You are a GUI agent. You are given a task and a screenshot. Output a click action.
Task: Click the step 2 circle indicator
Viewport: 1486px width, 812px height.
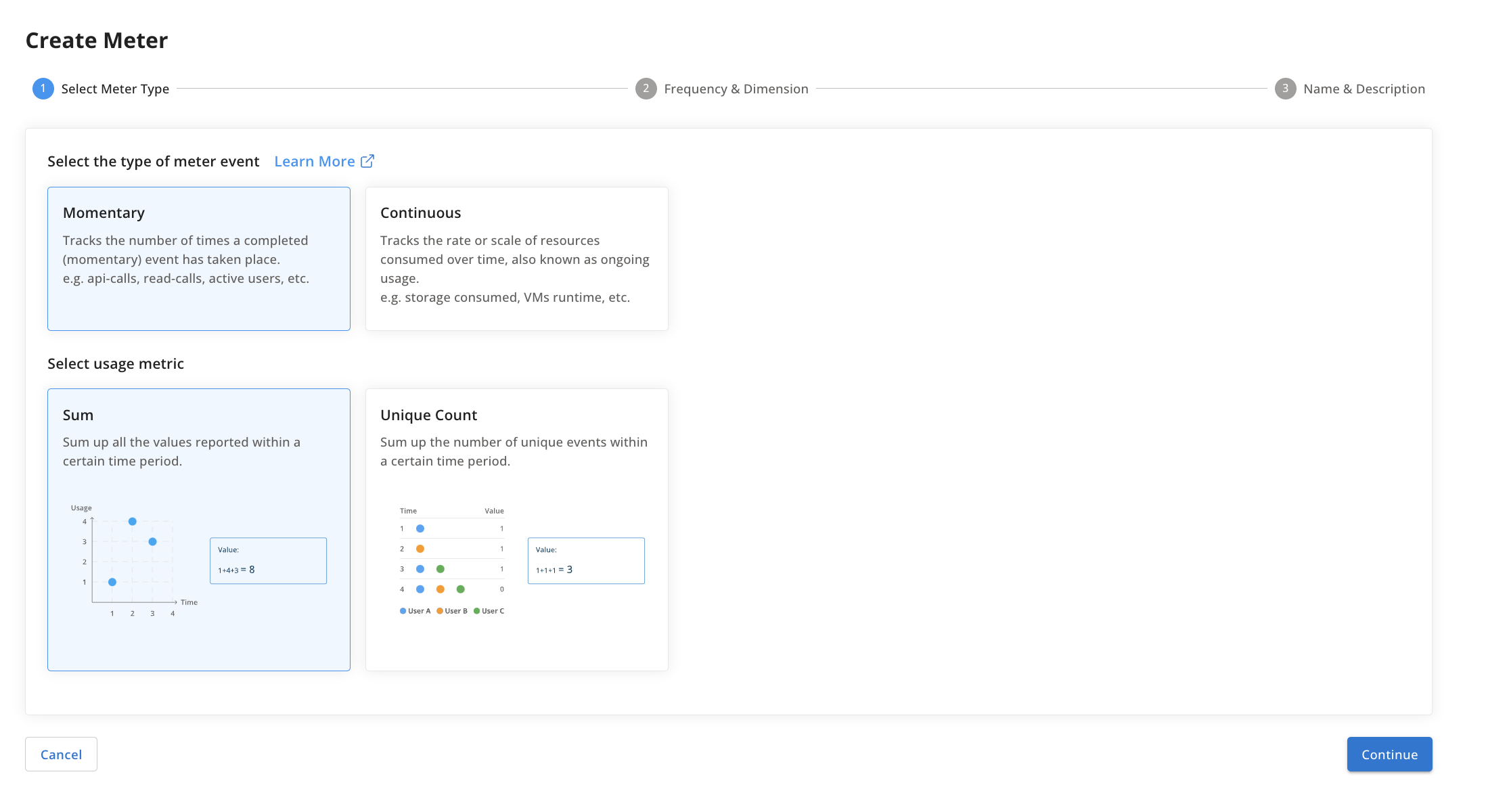tap(646, 89)
